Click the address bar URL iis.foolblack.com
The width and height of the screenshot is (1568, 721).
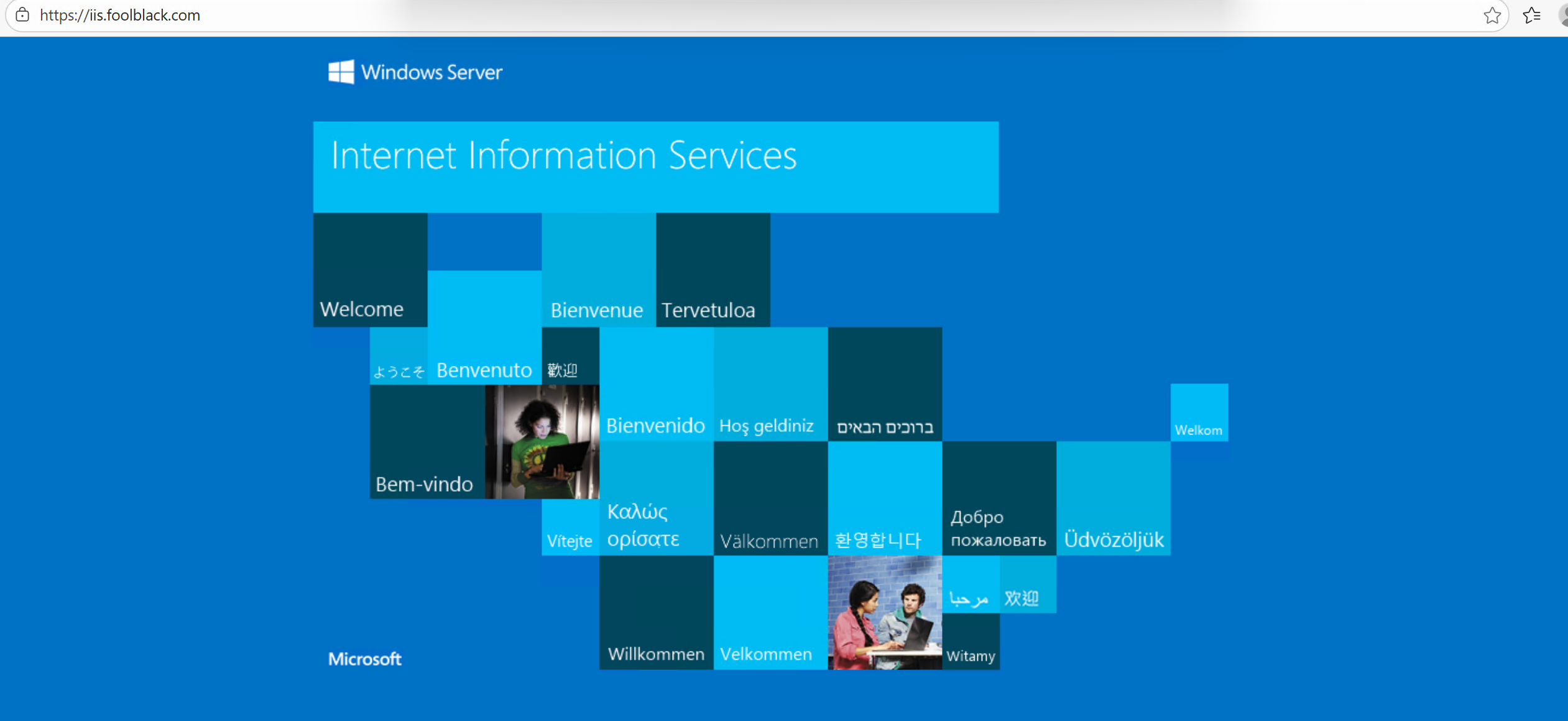(x=120, y=15)
